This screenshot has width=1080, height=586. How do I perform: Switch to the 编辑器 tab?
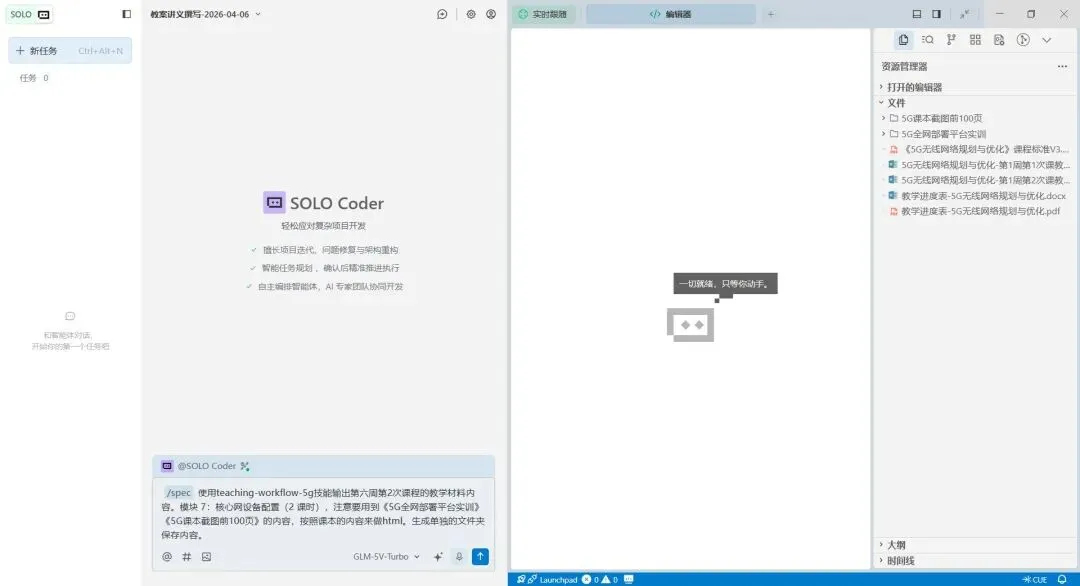pos(670,14)
